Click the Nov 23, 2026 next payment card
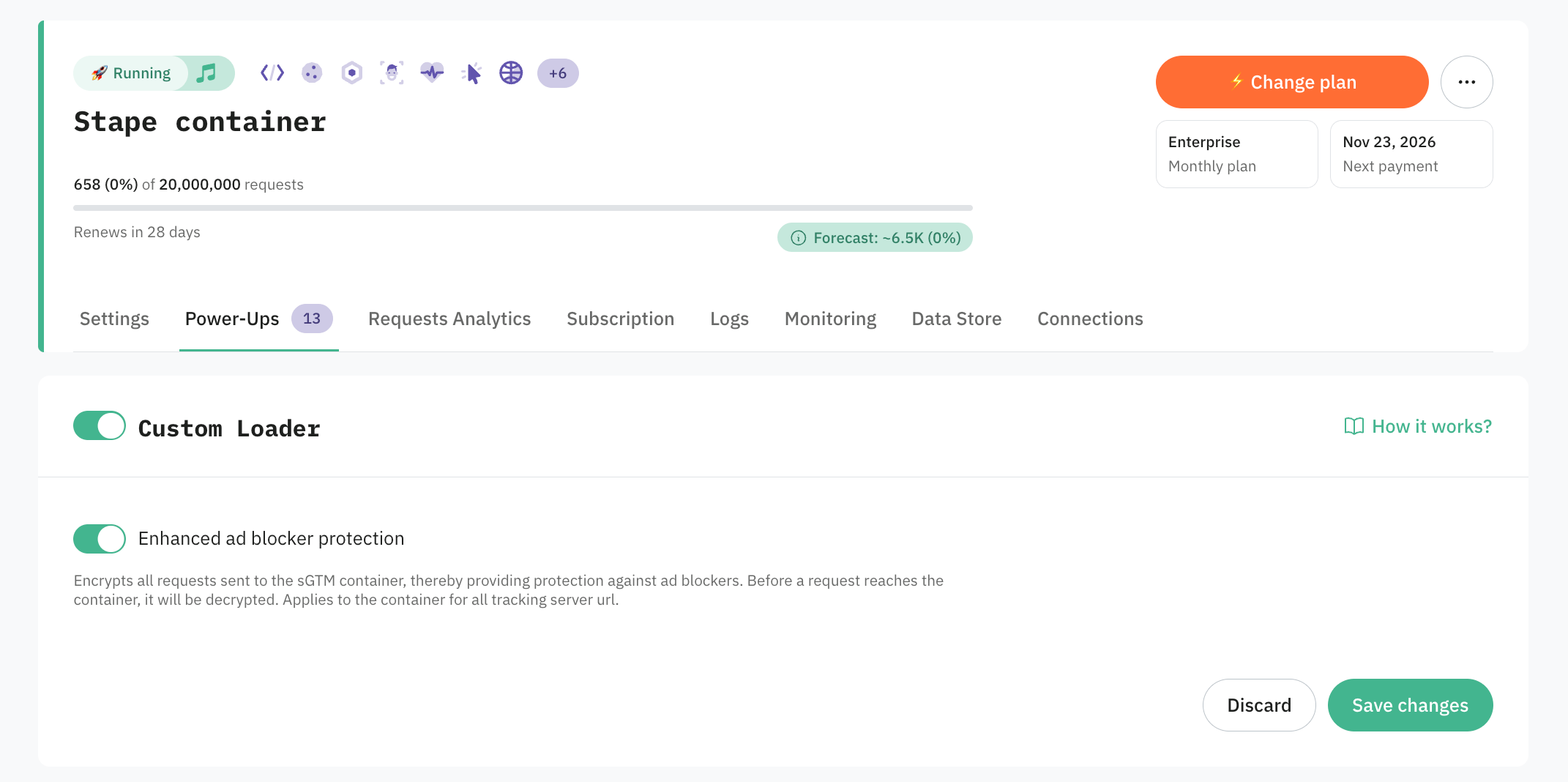 (x=1411, y=154)
